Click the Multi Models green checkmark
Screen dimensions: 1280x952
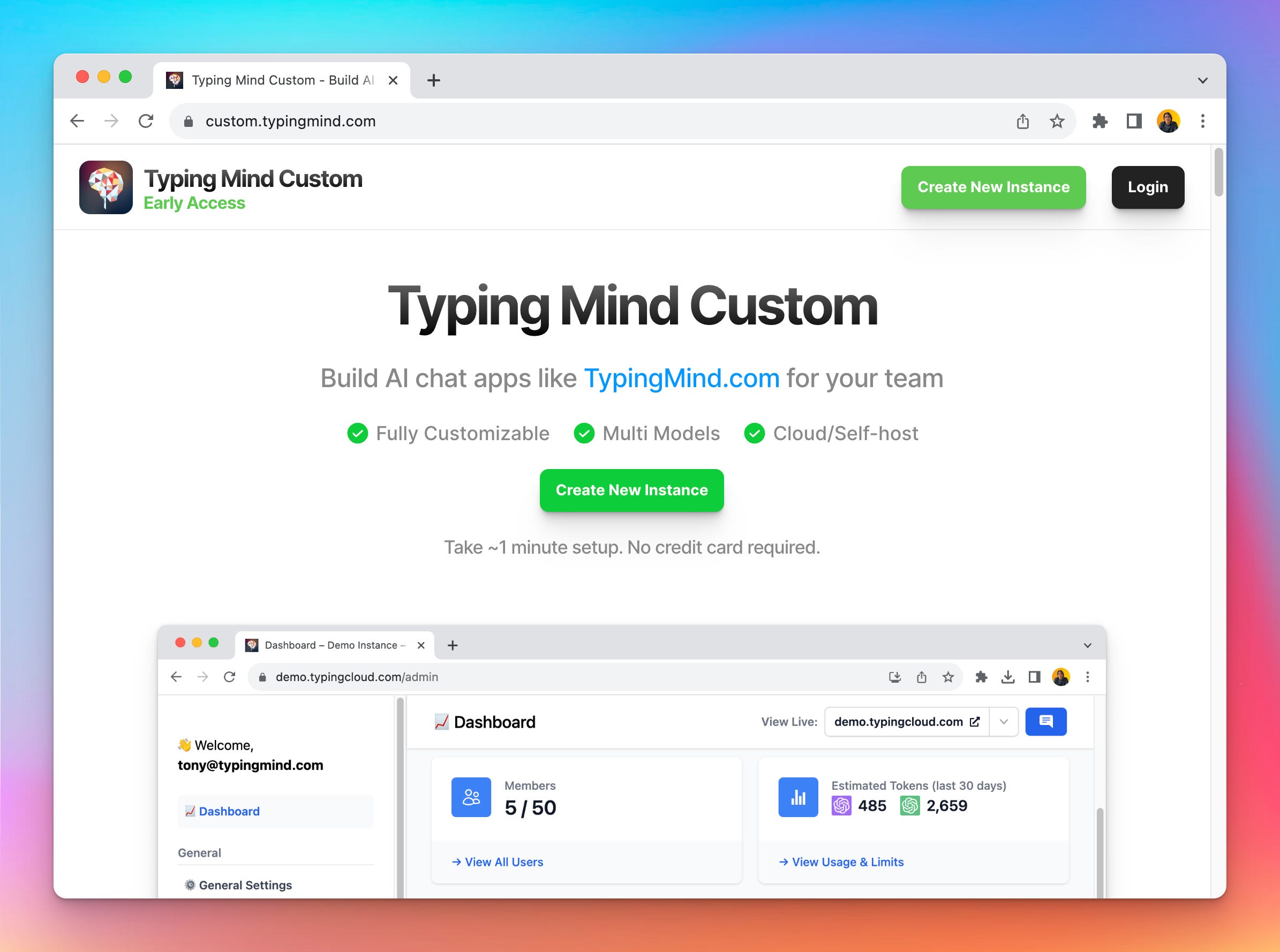click(584, 433)
